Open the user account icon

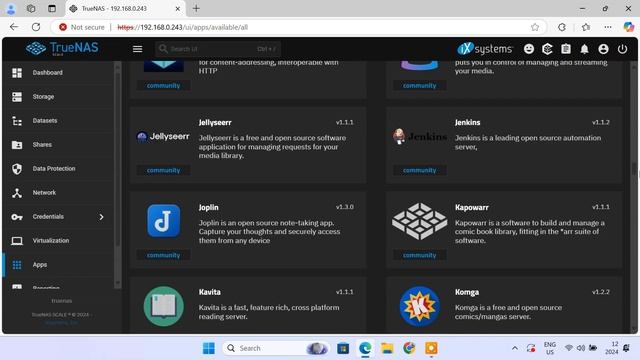[603, 49]
